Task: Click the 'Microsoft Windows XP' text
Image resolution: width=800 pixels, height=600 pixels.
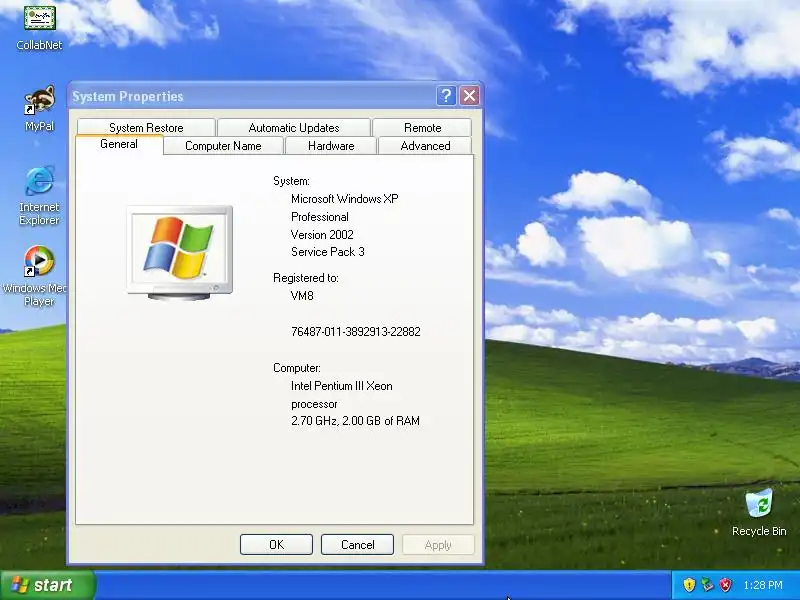Action: [344, 198]
